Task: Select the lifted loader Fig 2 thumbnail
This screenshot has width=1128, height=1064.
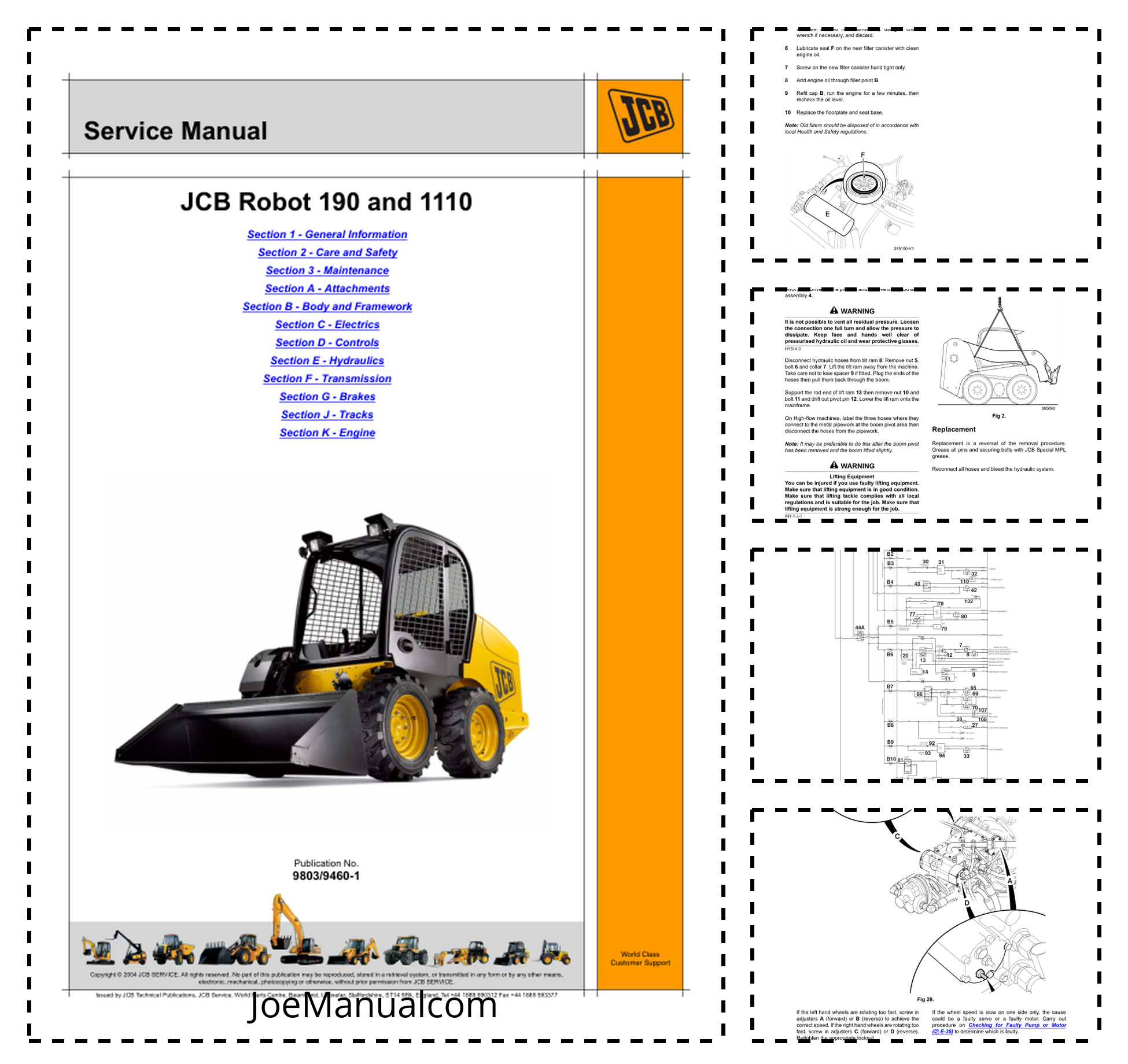Action: click(x=926, y=405)
